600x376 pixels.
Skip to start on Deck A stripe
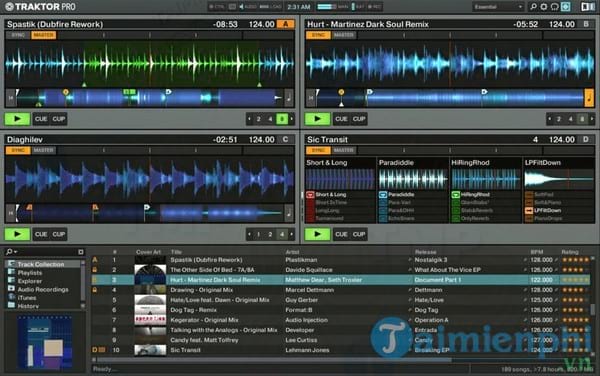[11, 98]
